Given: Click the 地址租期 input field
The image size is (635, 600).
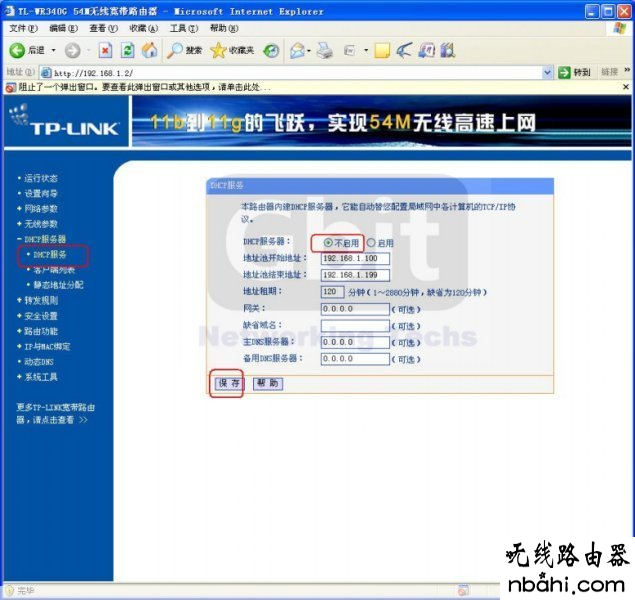Looking at the screenshot, I should pos(332,292).
